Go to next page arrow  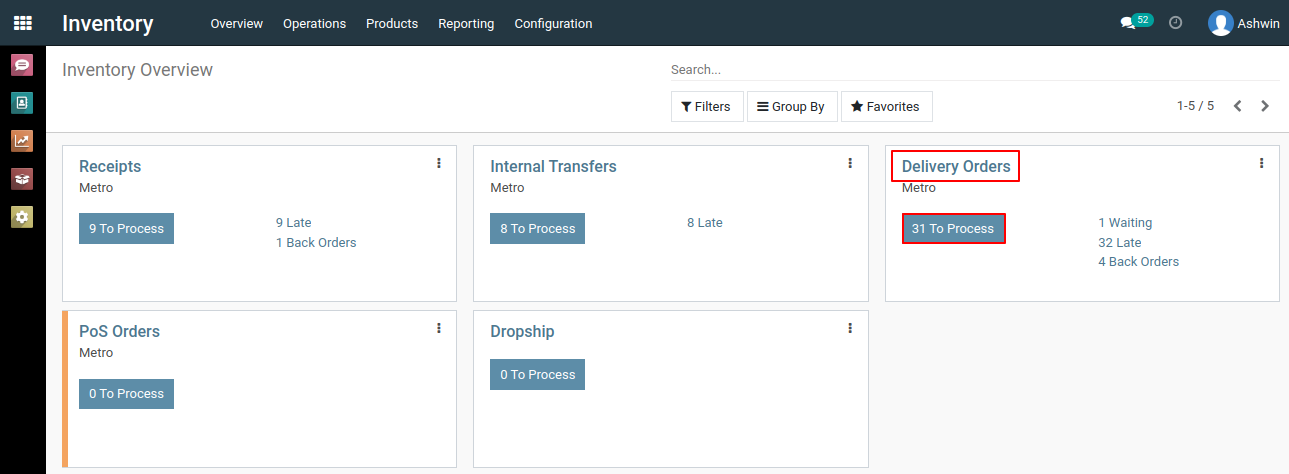coord(1265,106)
